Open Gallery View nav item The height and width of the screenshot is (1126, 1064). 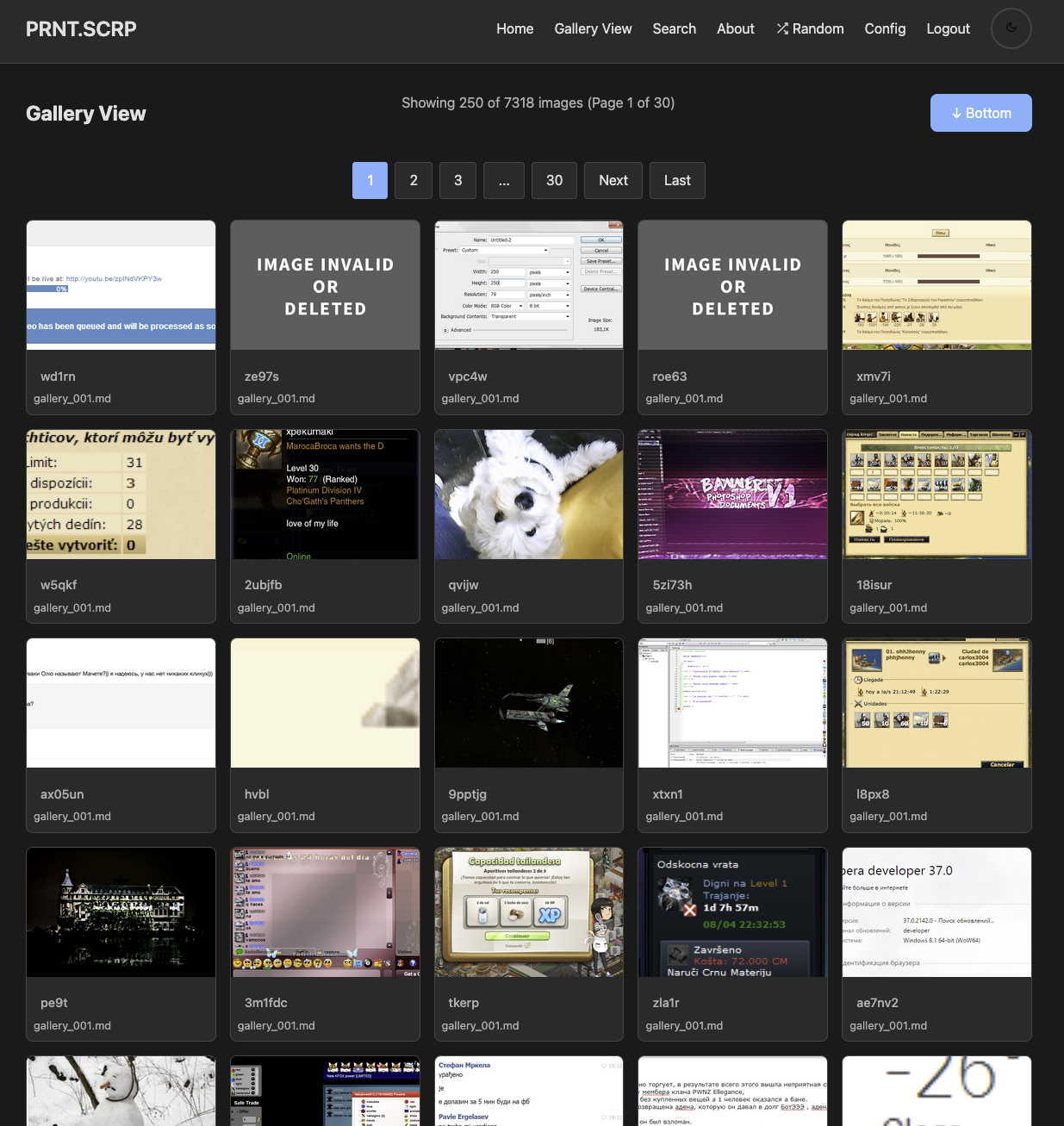593,28
